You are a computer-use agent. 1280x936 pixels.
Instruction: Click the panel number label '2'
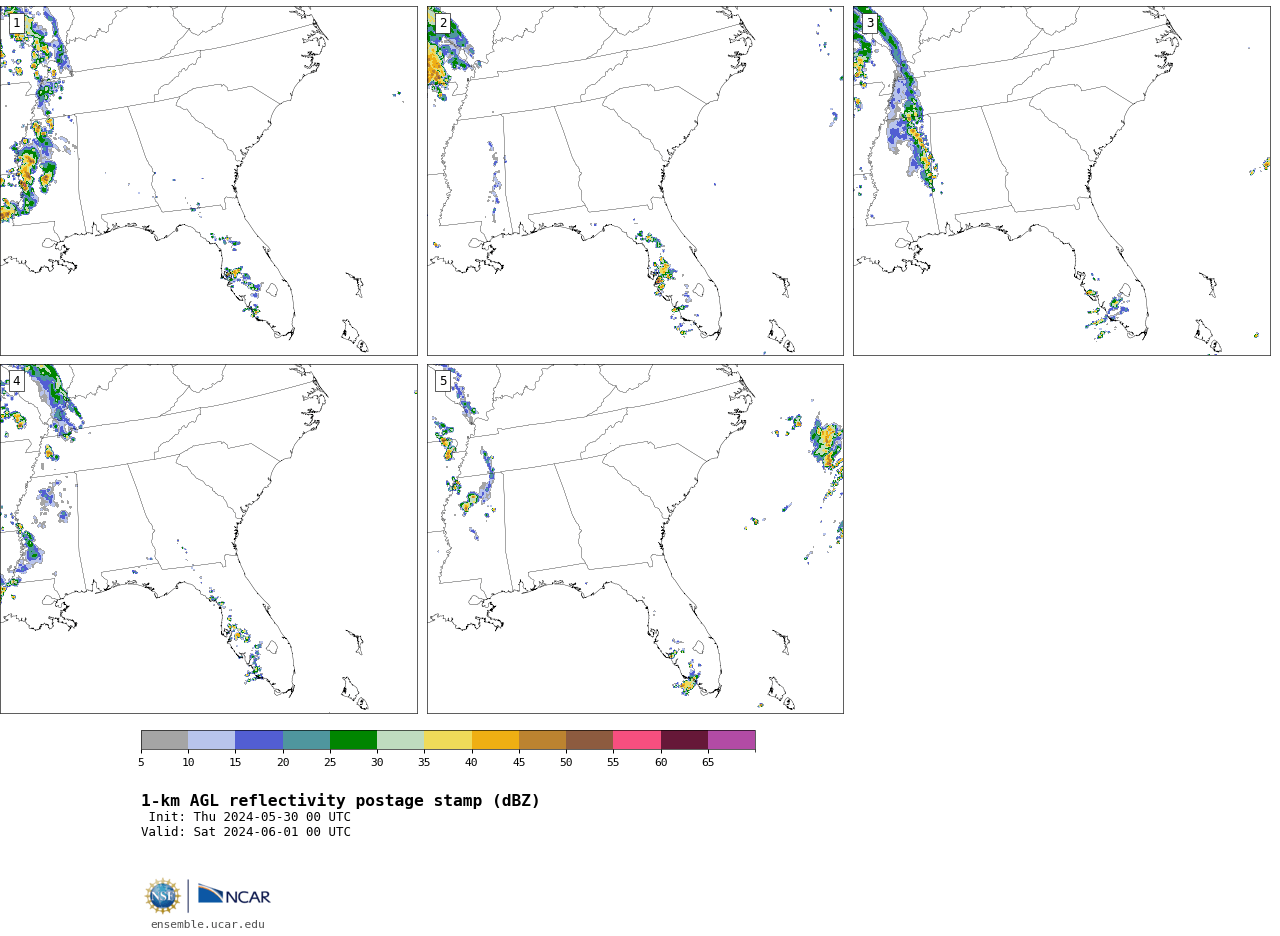[x=443, y=23]
